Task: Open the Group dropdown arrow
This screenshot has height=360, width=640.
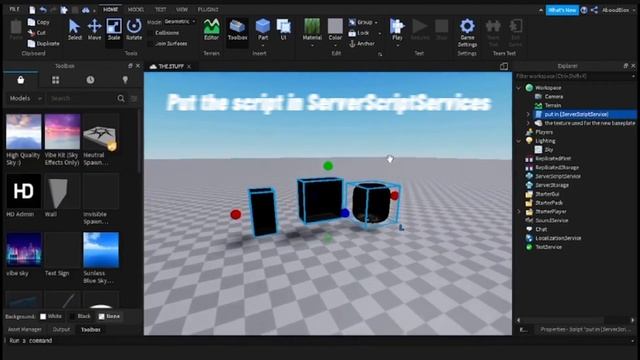Action: pos(376,22)
